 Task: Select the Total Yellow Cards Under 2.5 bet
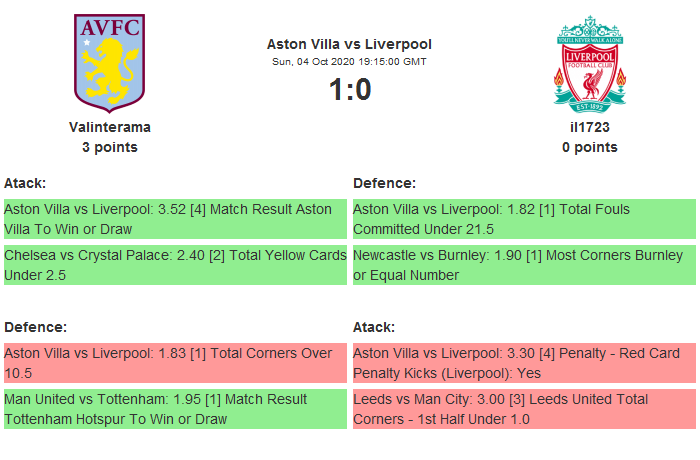[x=175, y=265]
